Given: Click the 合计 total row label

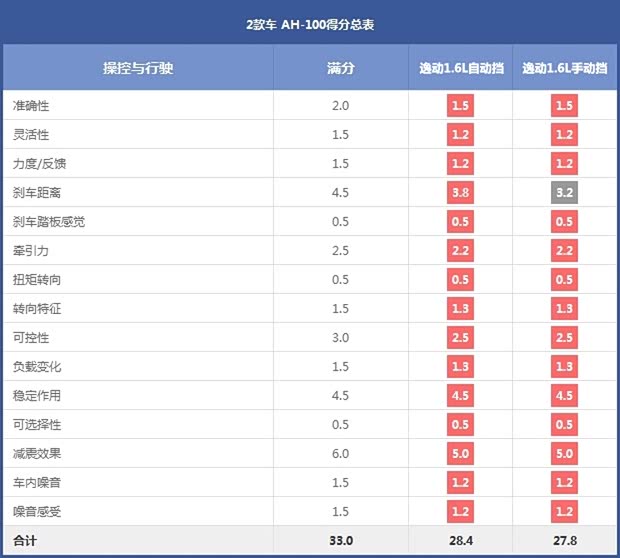Looking at the screenshot, I should coord(25,541).
